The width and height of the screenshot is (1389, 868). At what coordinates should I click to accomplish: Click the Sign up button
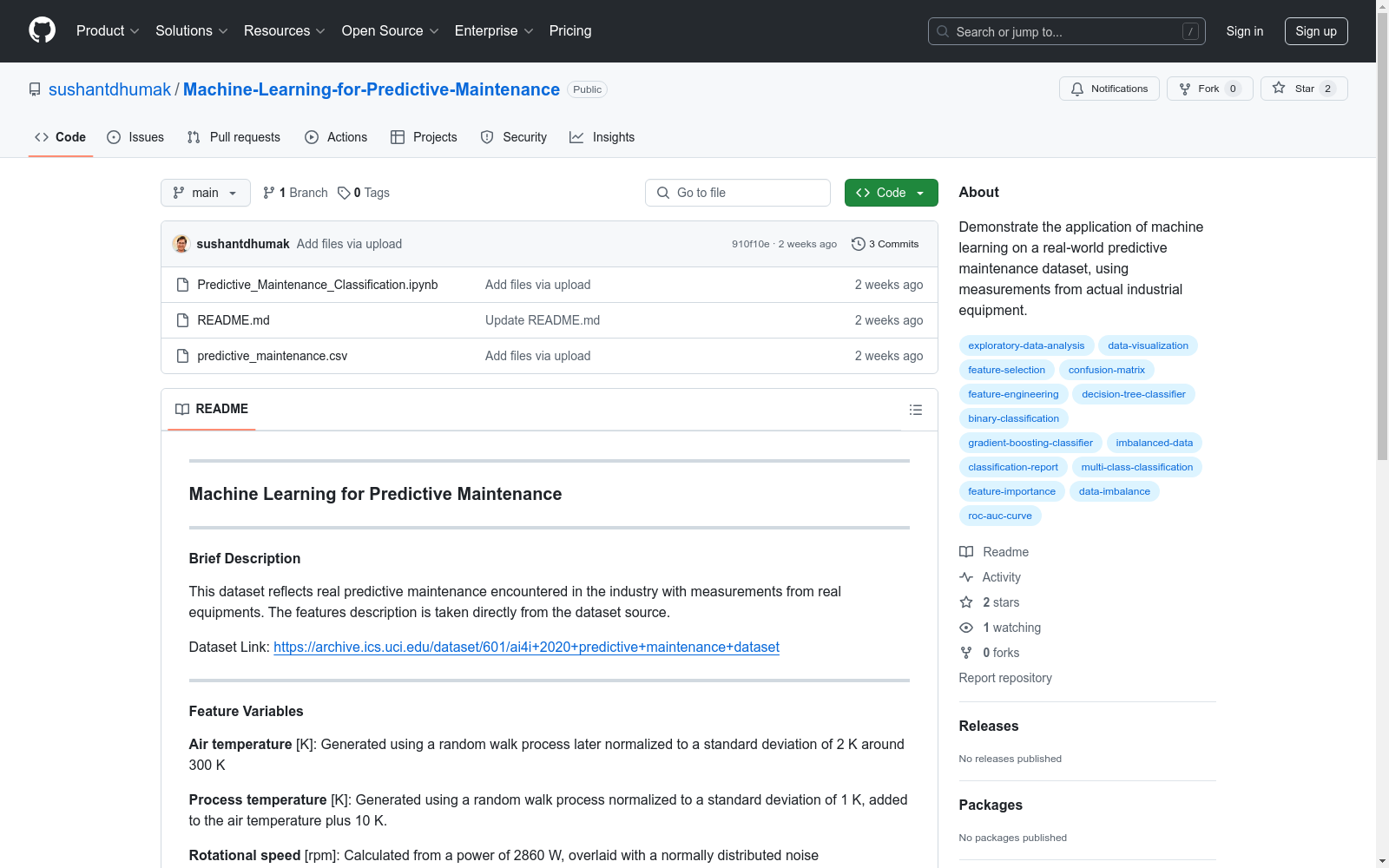(x=1316, y=31)
